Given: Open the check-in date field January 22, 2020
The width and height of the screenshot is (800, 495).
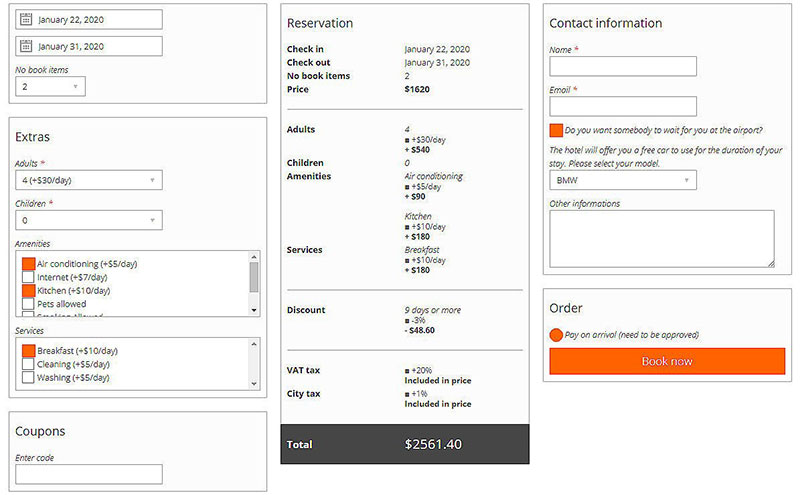Looking at the screenshot, I should [89, 19].
